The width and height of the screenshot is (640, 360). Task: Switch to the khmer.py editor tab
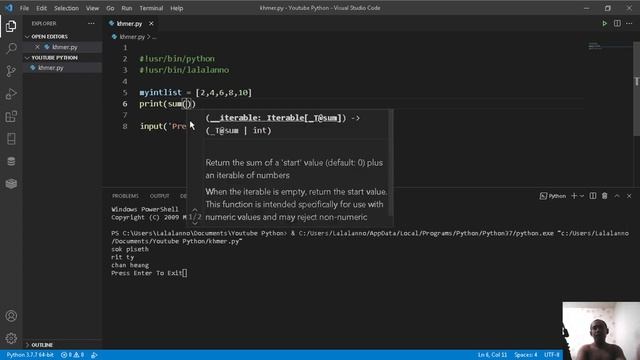click(129, 24)
